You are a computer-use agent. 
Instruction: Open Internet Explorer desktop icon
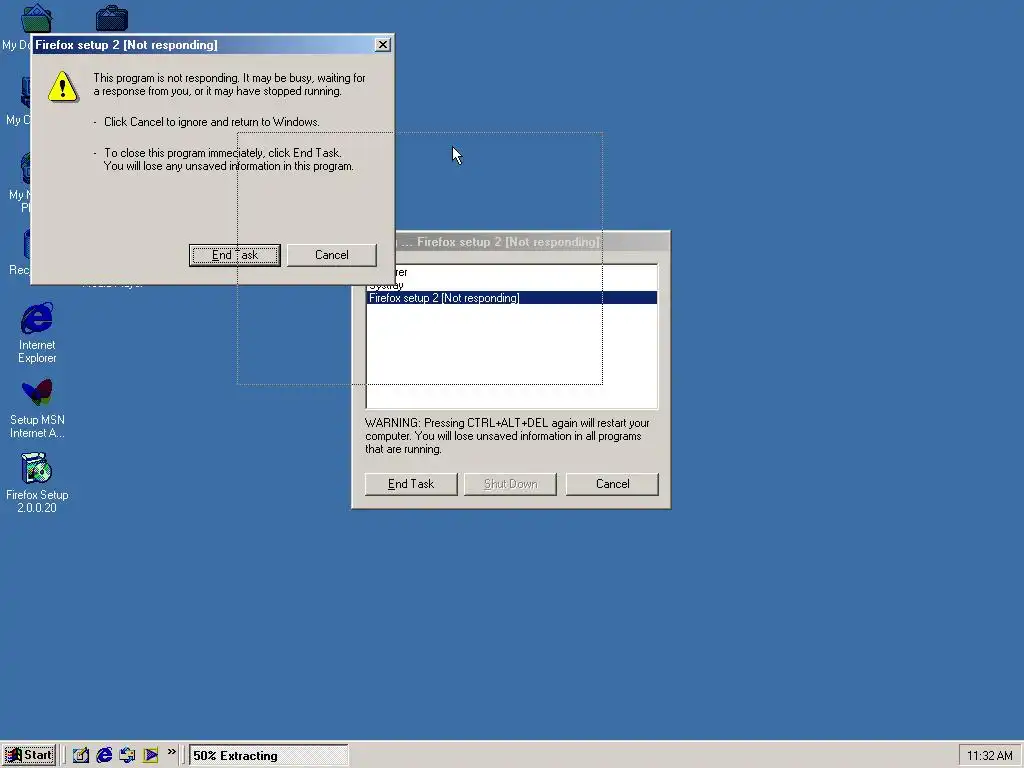pos(37,332)
